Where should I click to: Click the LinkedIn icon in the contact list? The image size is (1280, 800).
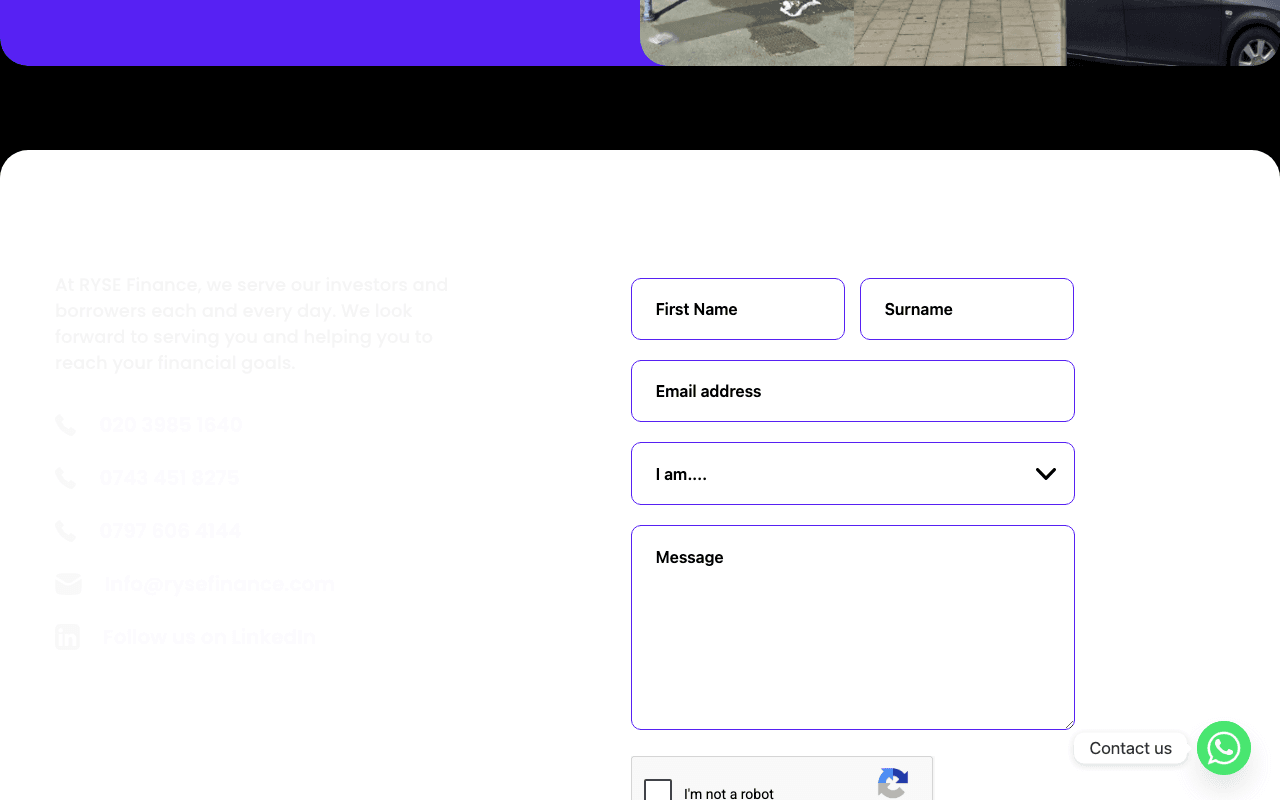click(67, 636)
